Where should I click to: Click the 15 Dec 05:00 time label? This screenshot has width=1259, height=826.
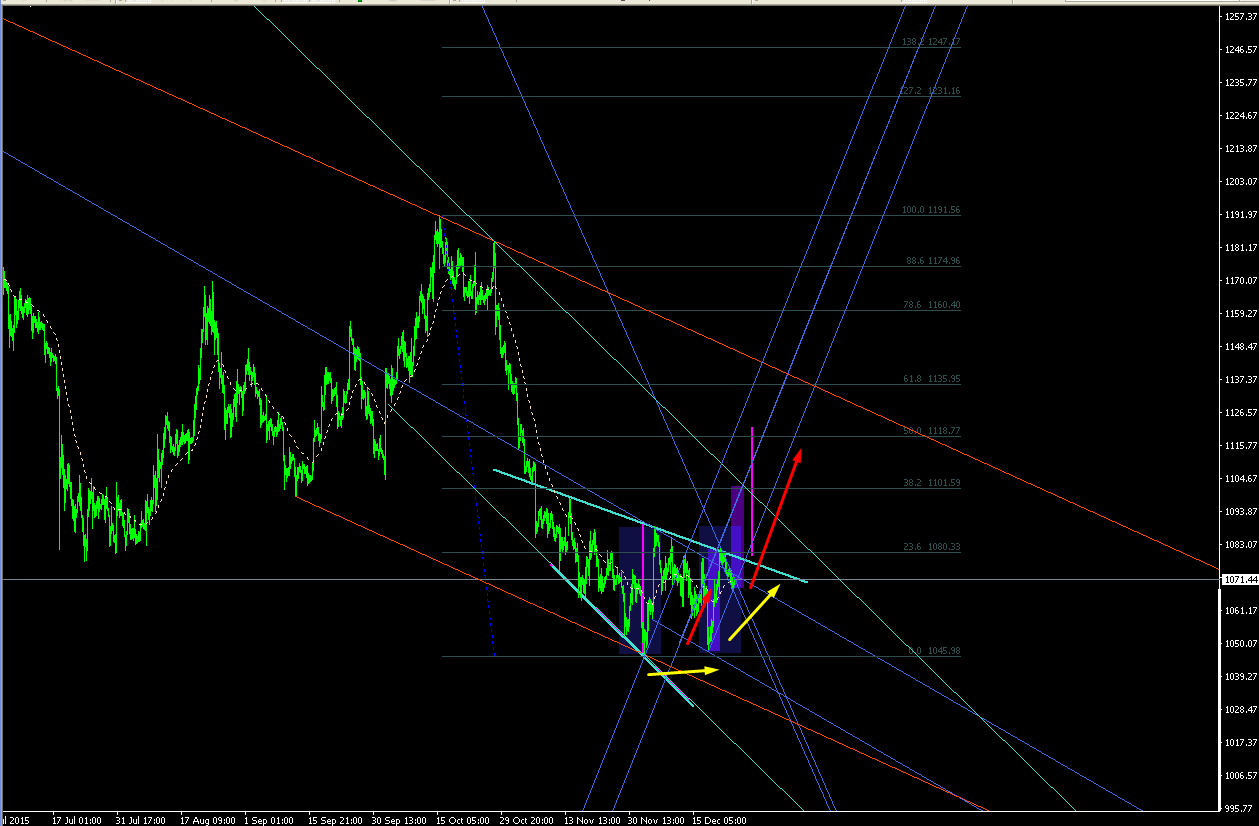coord(719,820)
